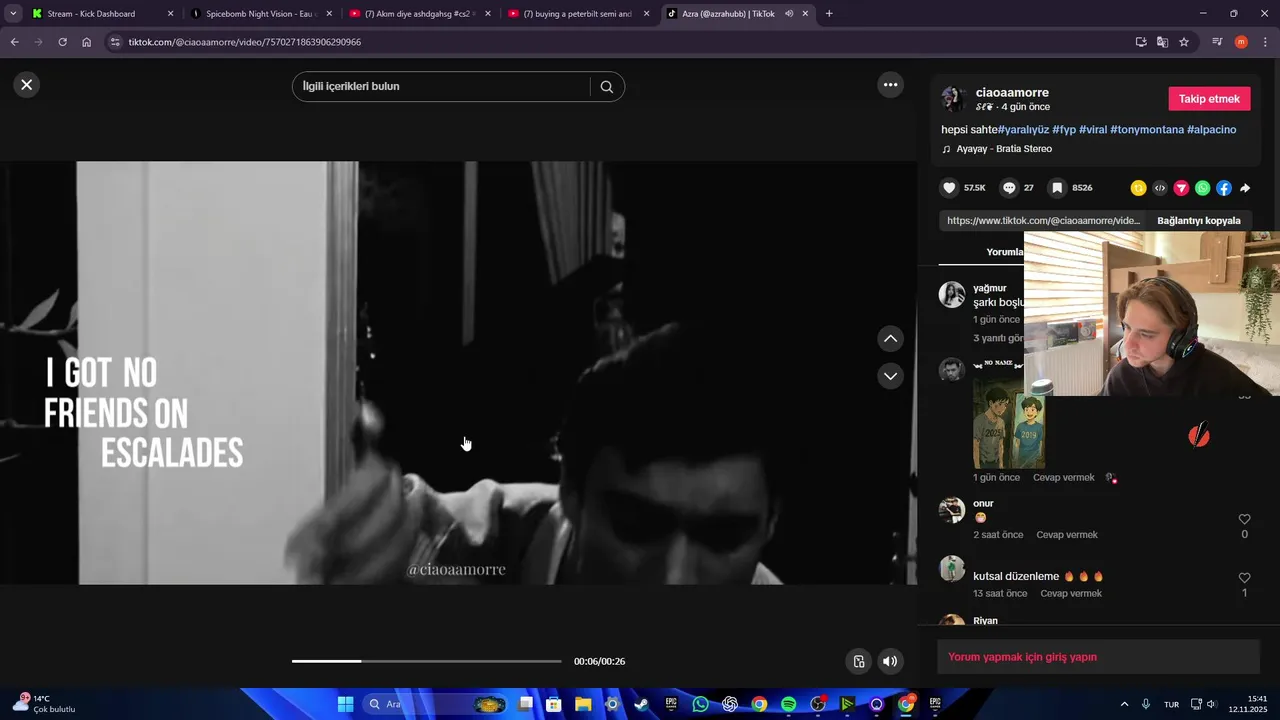Reply to the kutsal düzenleme comment
The image size is (1280, 720).
point(1071,594)
